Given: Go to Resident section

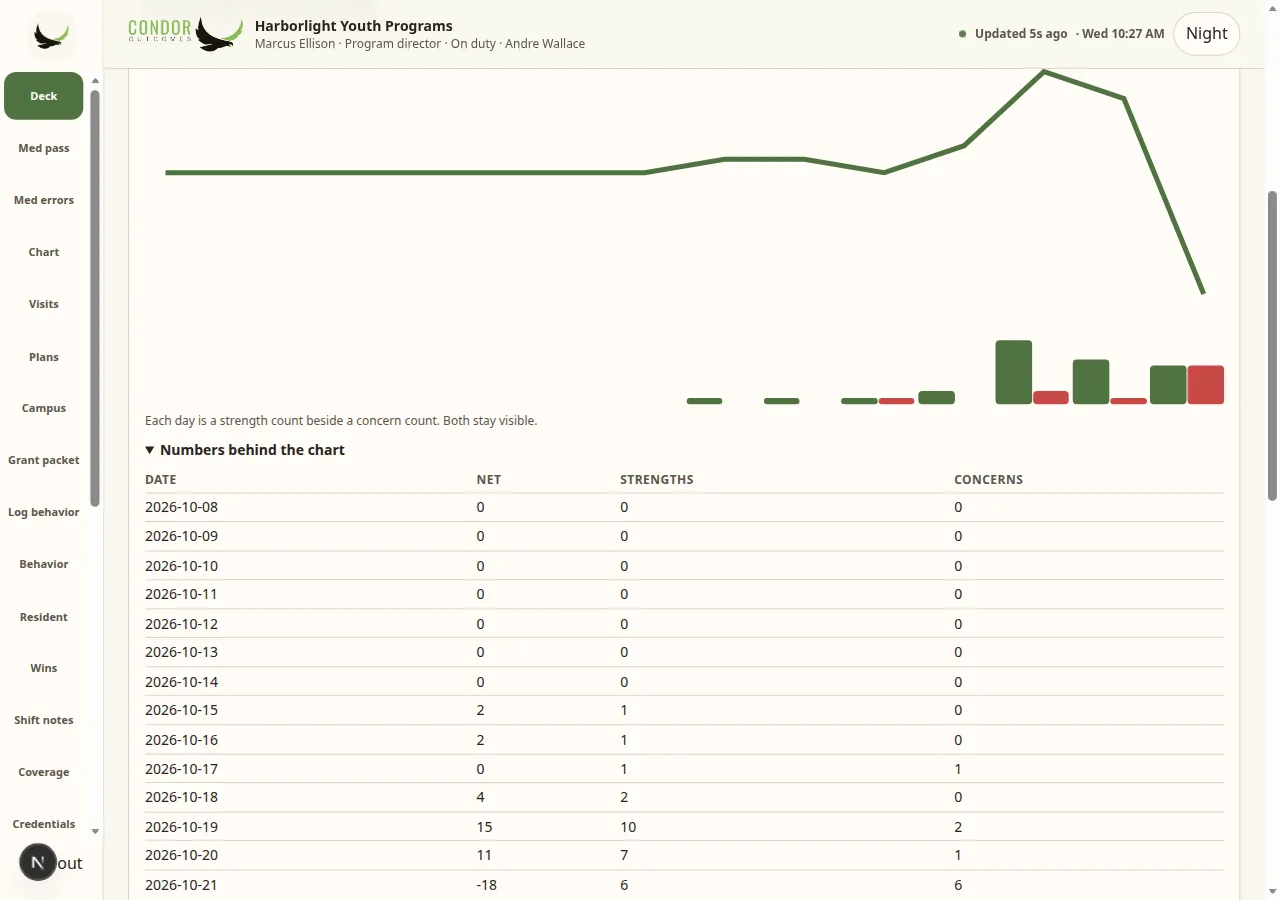Looking at the screenshot, I should click(44, 617).
